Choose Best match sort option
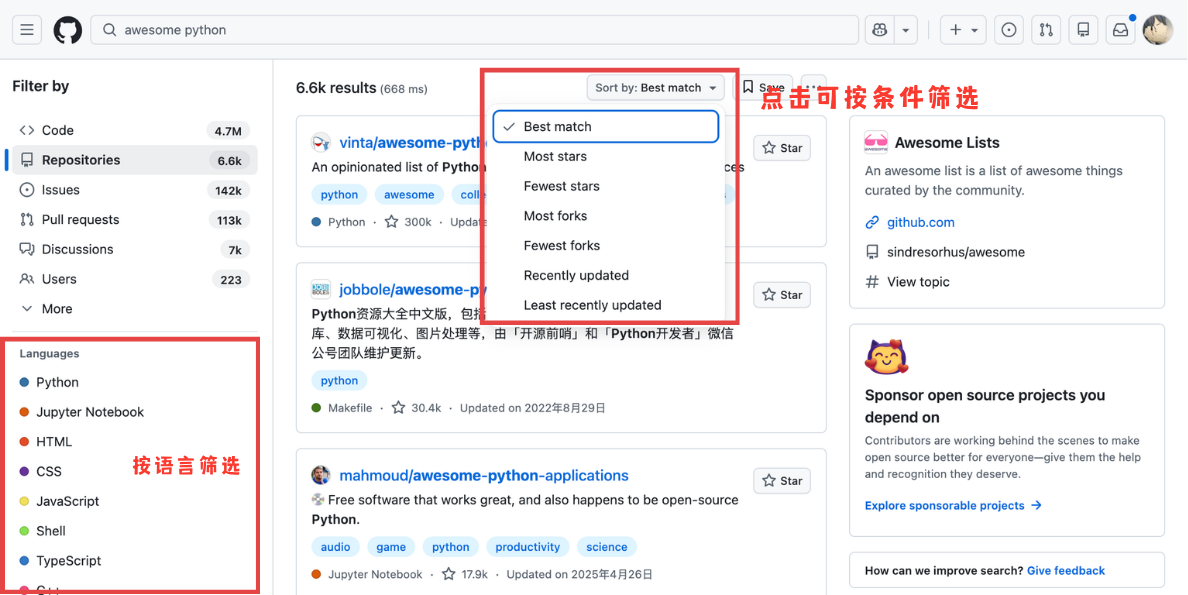The height and width of the screenshot is (595, 1188). coord(605,127)
